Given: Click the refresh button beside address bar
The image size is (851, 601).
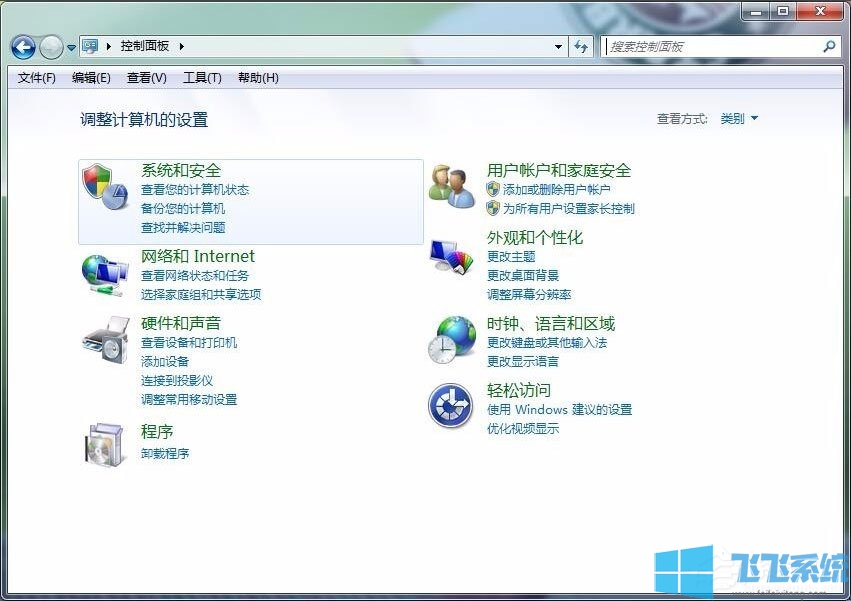Looking at the screenshot, I should click(x=581, y=47).
